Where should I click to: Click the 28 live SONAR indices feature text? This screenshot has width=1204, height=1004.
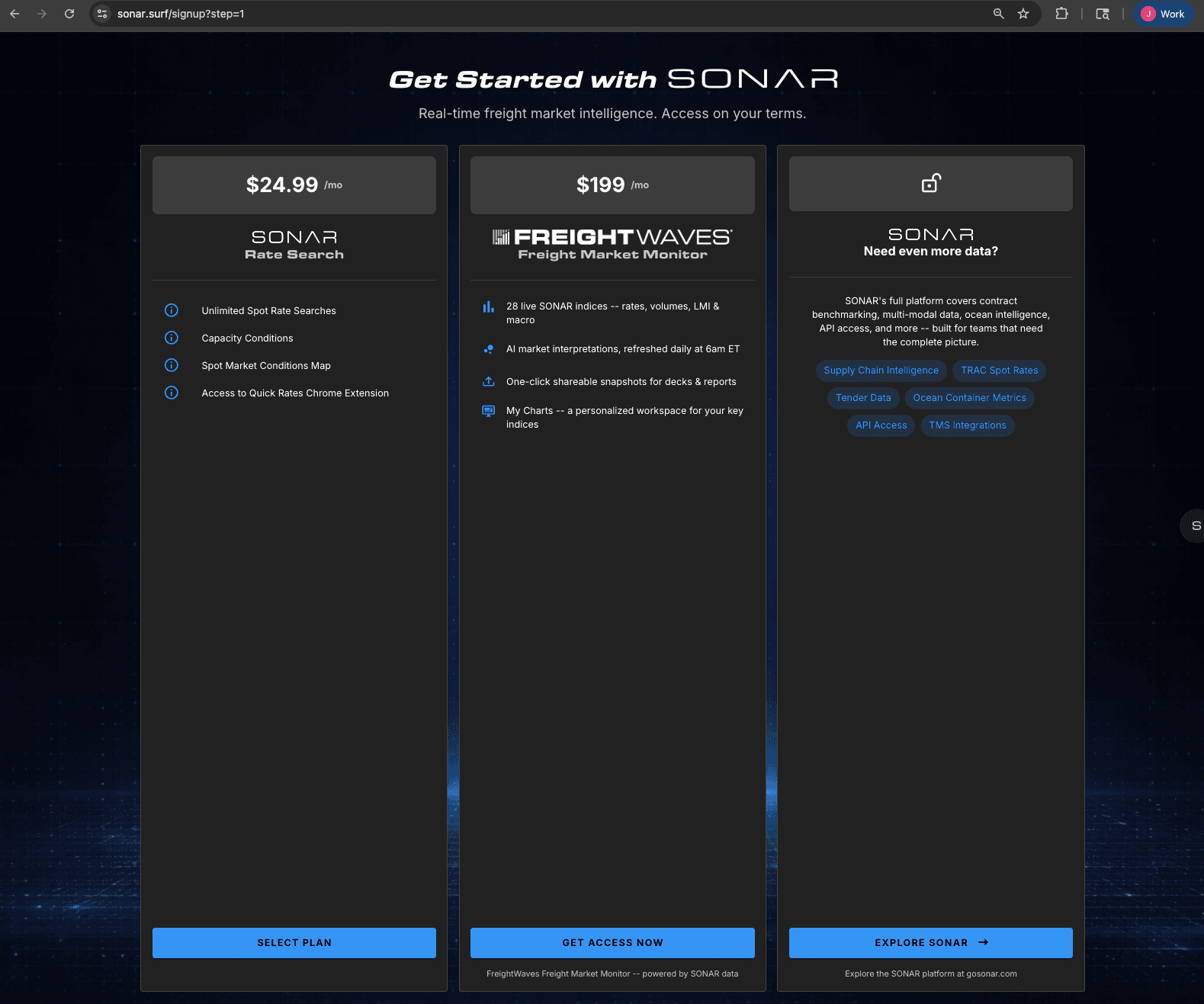tap(615, 313)
